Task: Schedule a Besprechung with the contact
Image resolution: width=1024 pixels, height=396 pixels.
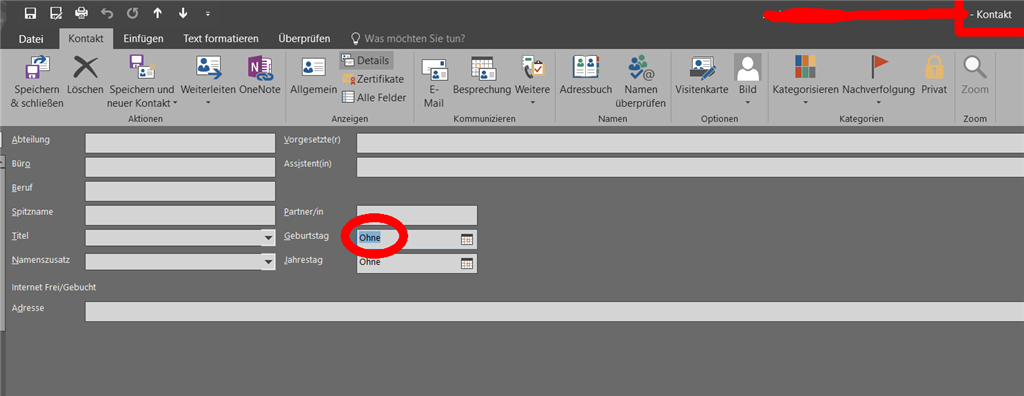Action: [x=482, y=75]
